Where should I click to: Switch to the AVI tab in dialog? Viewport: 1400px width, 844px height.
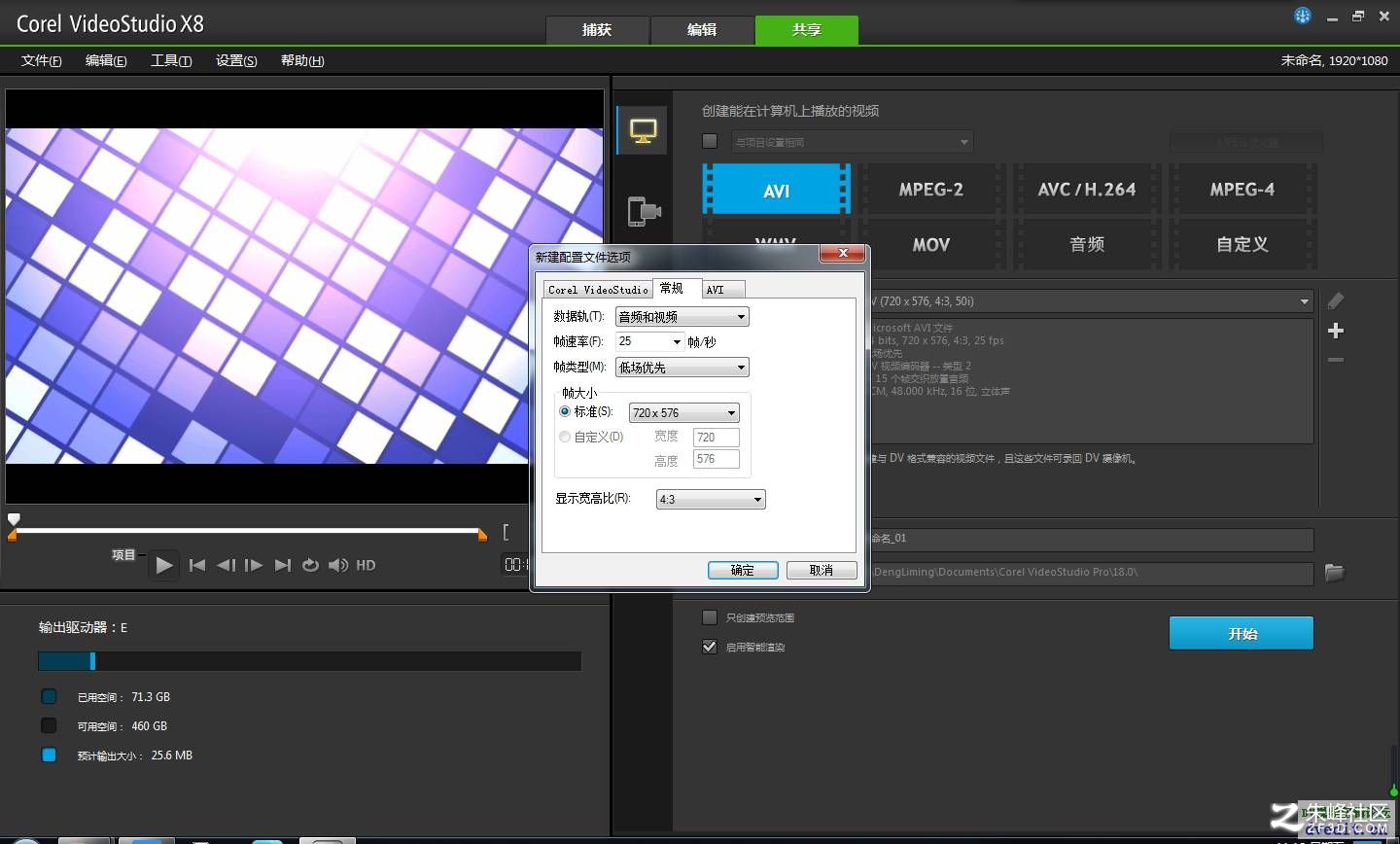(x=722, y=290)
